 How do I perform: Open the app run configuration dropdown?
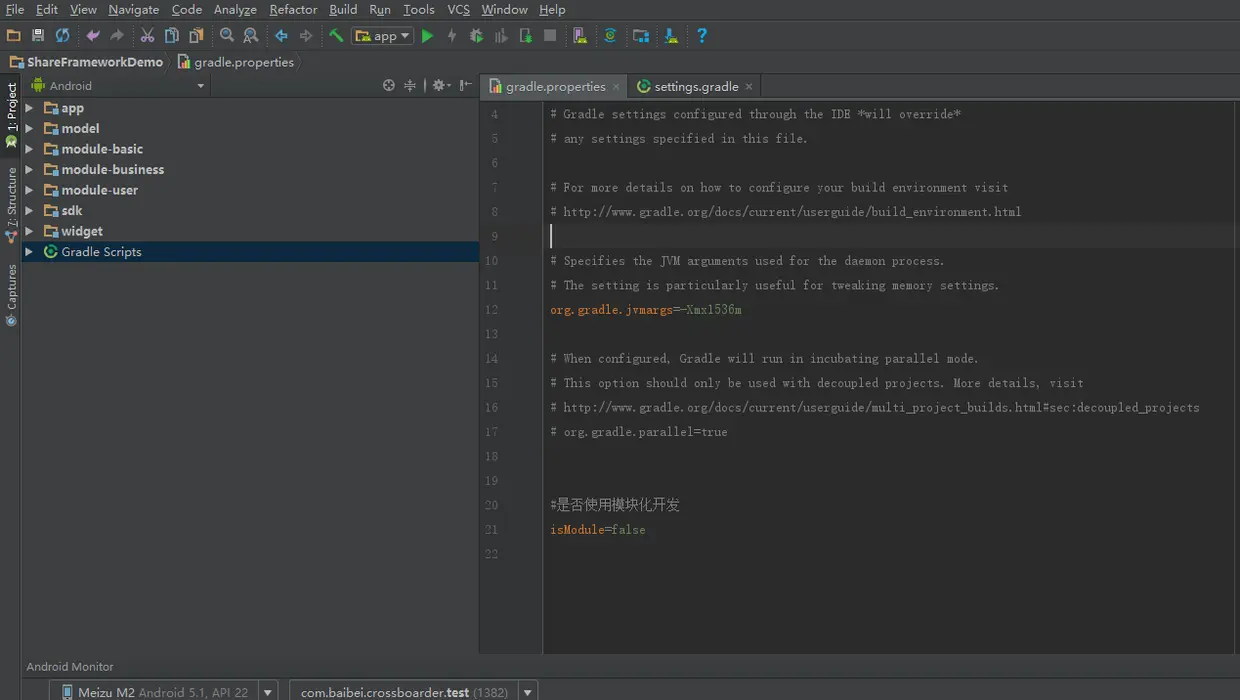click(382, 36)
